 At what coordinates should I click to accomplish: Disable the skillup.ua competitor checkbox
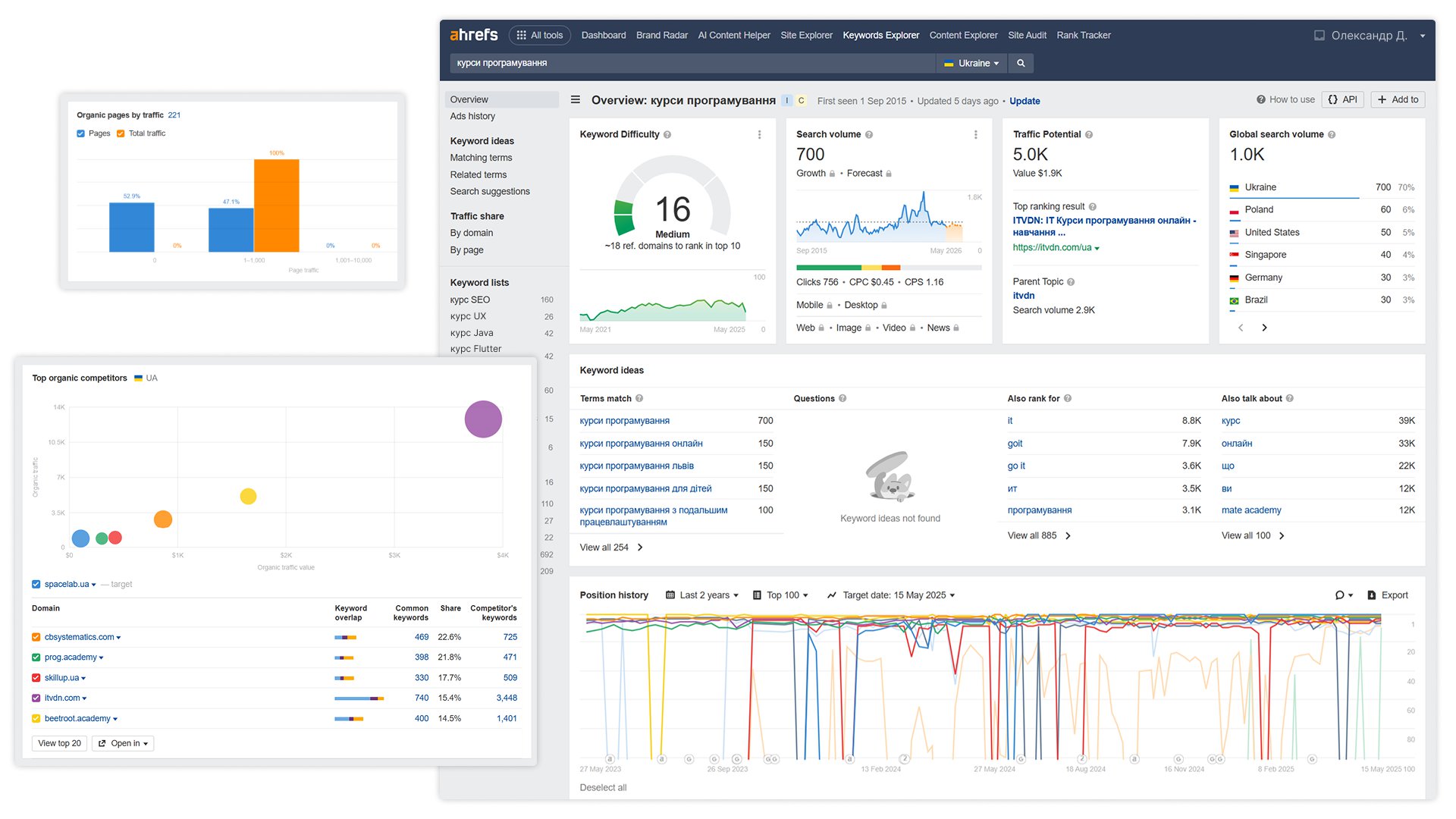tap(35, 677)
